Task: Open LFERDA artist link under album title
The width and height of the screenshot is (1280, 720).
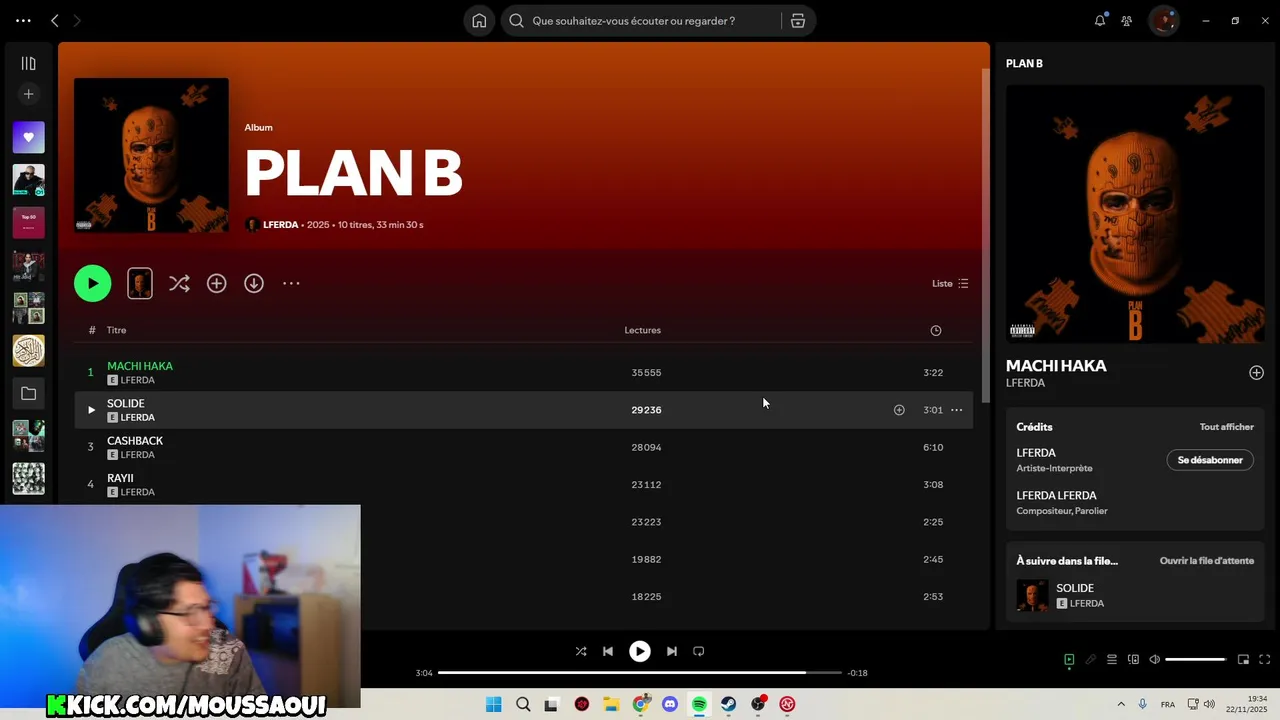Action: (x=280, y=225)
